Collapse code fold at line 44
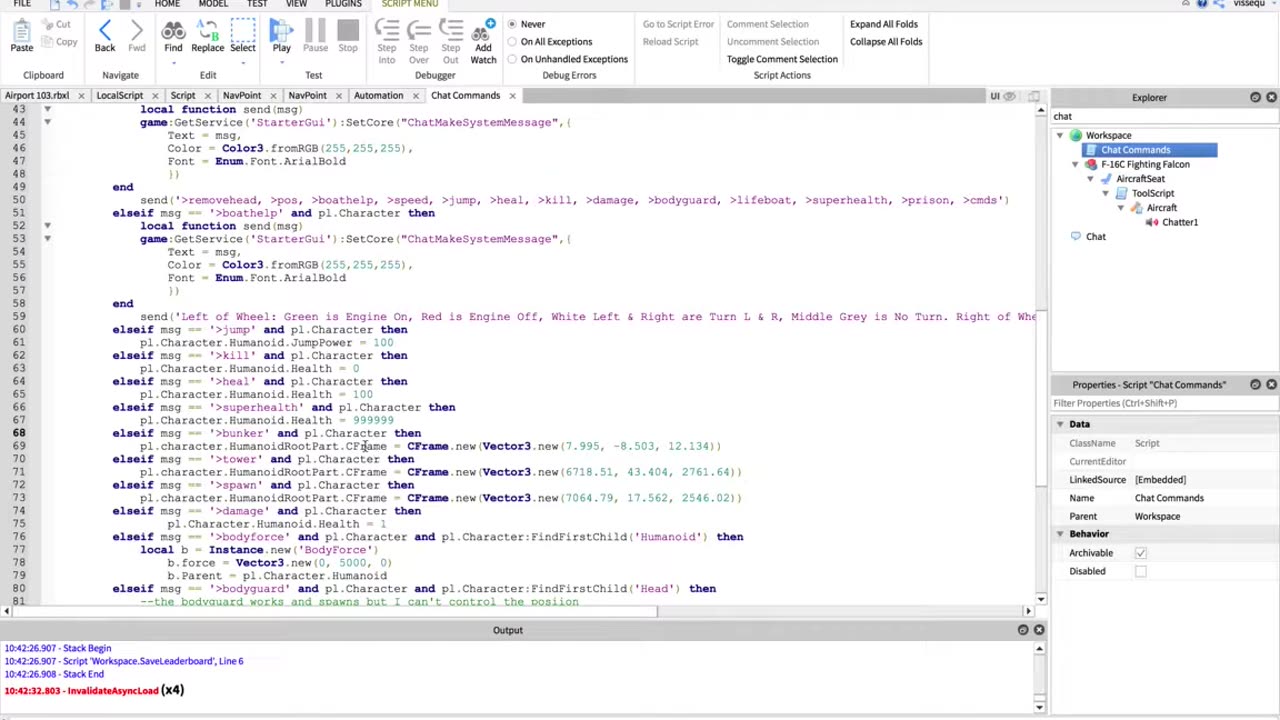 click(47, 122)
